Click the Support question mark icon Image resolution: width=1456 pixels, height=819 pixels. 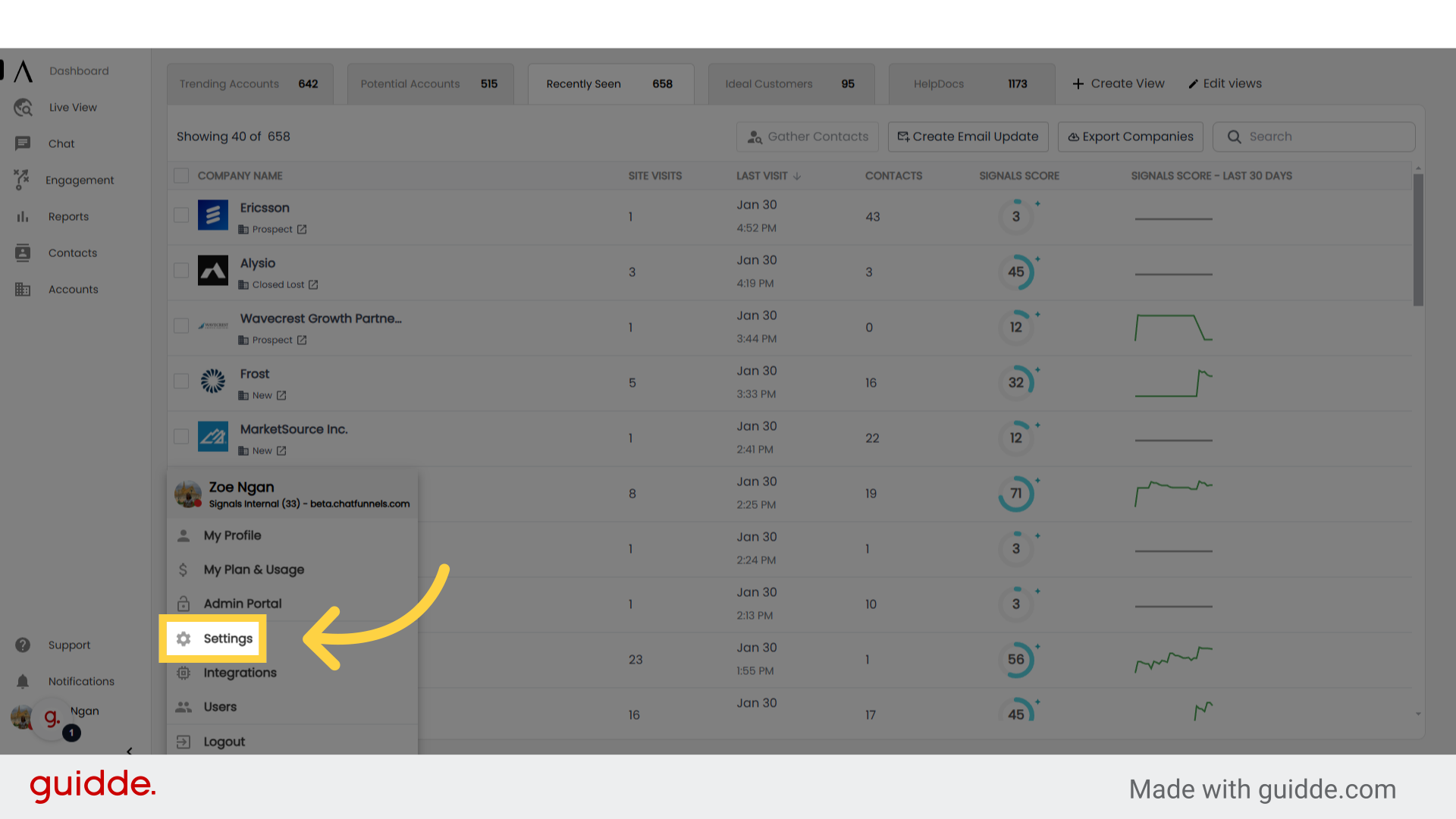coord(23,645)
